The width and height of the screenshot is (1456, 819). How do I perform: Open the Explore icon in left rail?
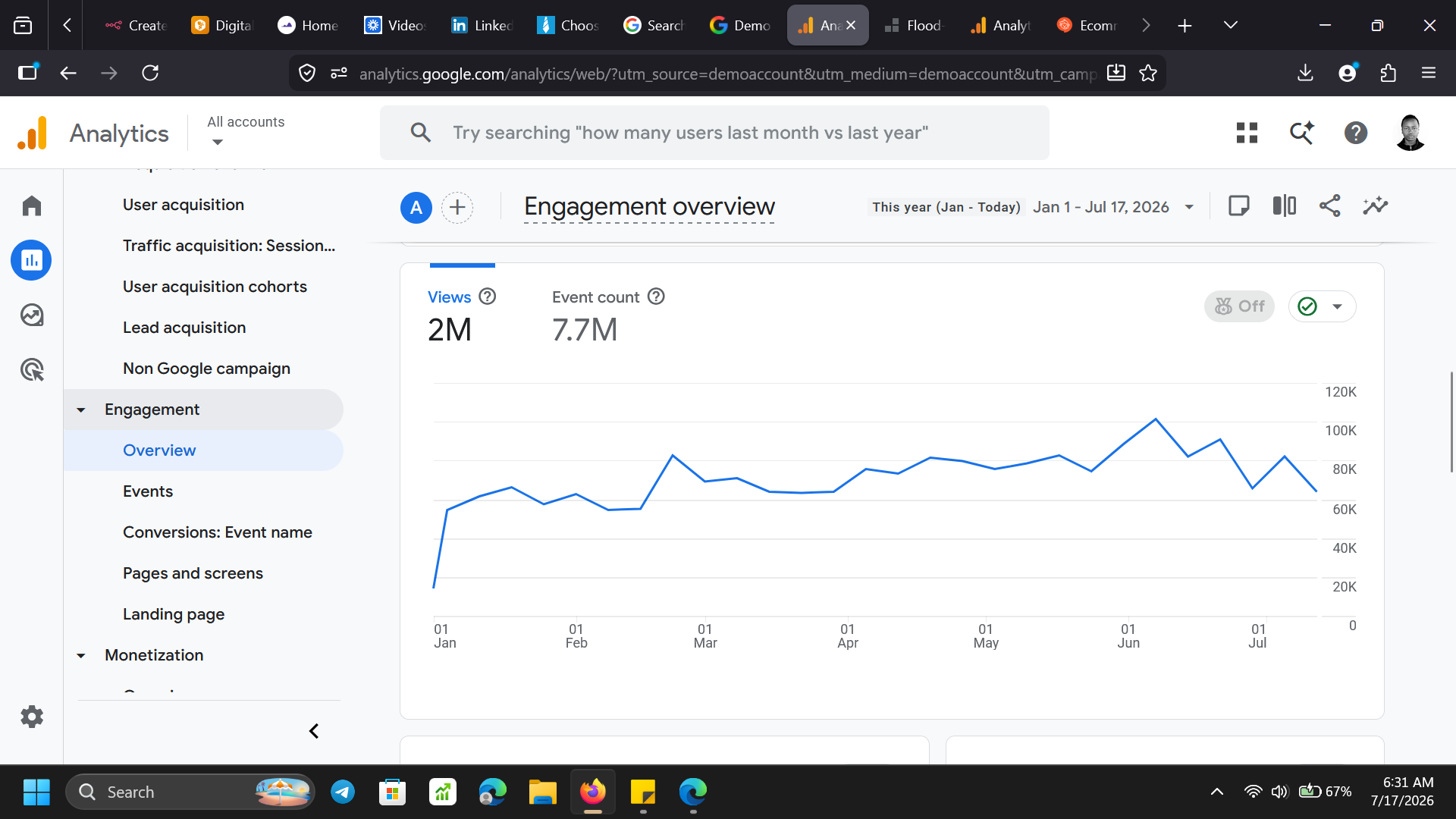pos(32,315)
